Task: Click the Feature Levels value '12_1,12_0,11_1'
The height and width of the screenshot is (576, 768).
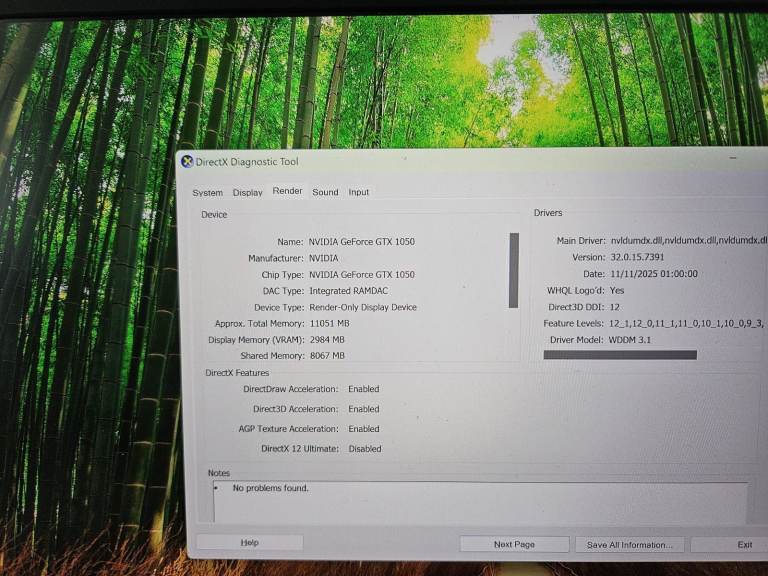Action: [x=686, y=323]
